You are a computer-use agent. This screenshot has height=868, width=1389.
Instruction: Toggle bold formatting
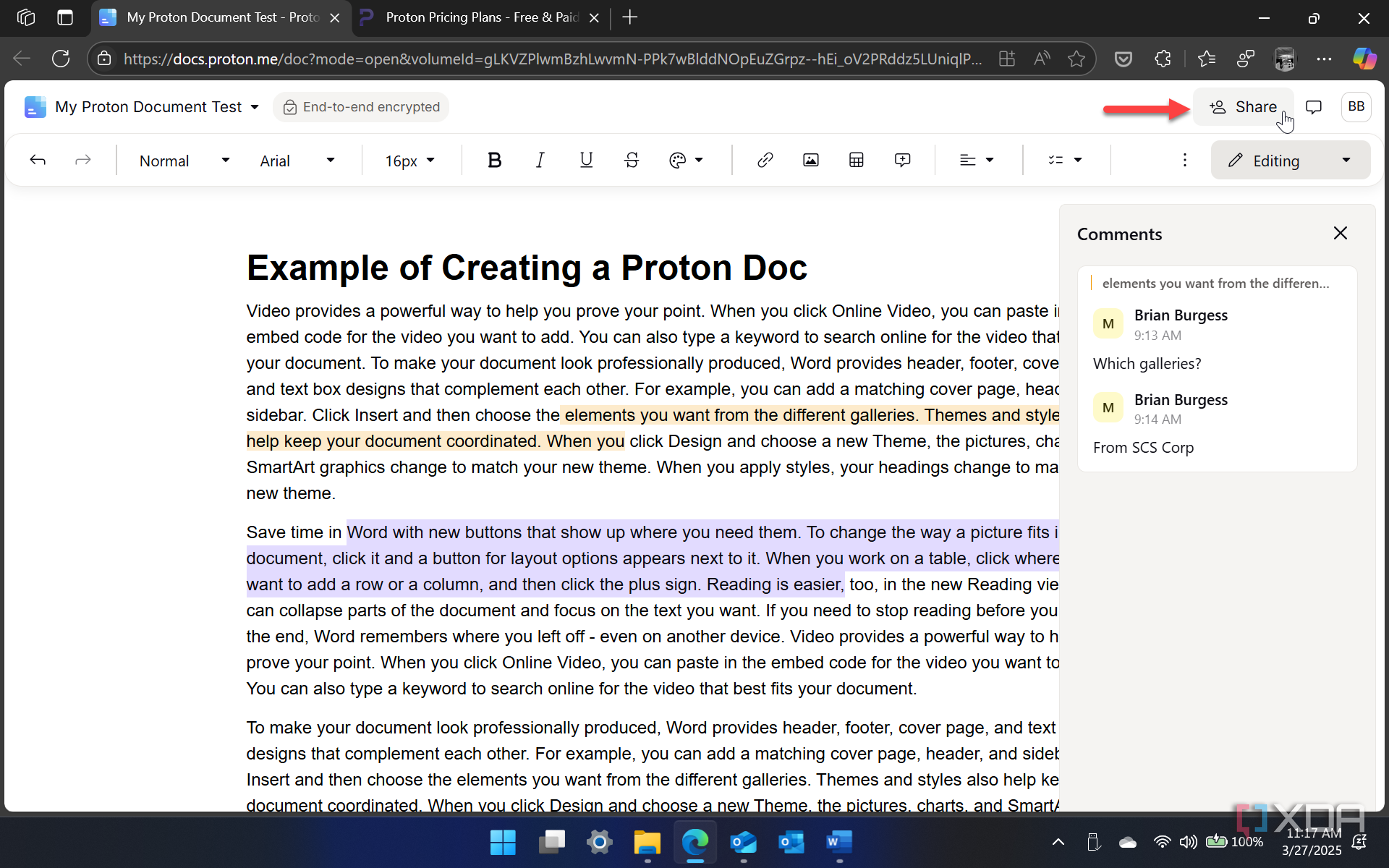495,161
